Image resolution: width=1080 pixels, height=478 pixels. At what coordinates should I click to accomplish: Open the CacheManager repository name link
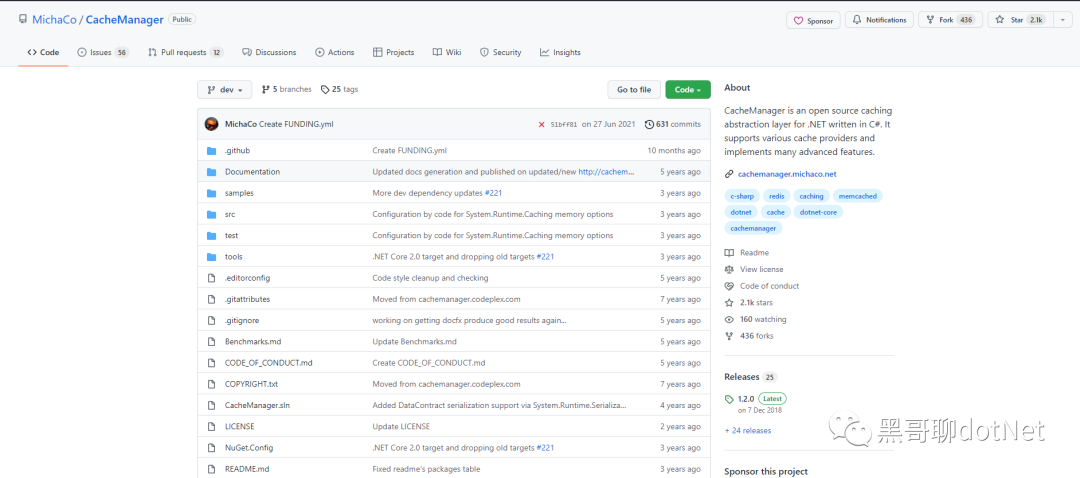125,20
